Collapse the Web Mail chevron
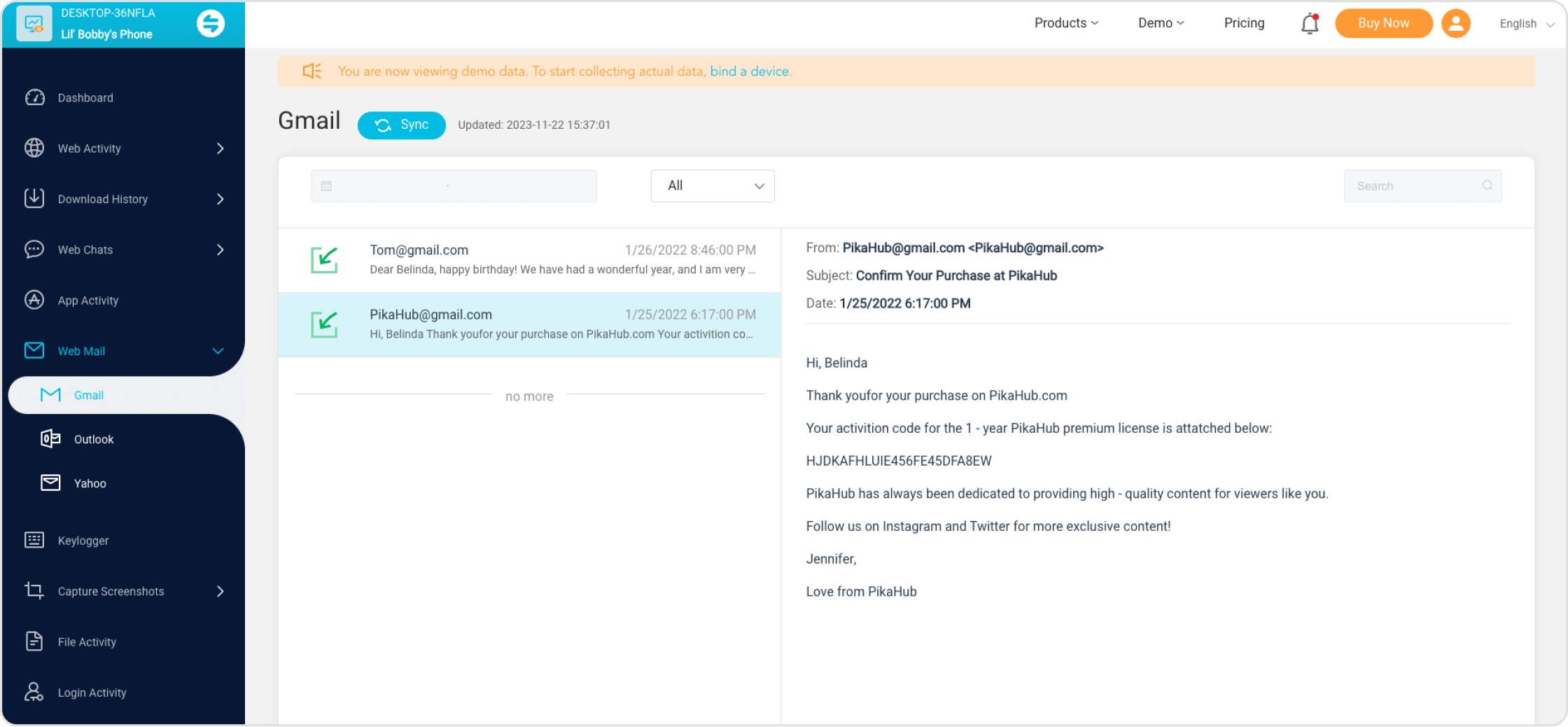This screenshot has height=727, width=1568. coord(218,351)
